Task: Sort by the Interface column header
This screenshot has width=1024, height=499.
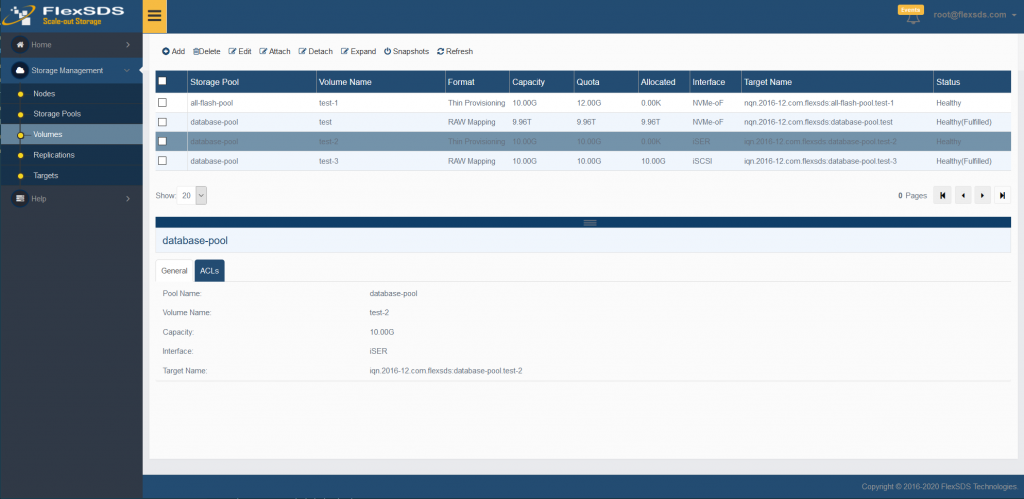Action: pyautogui.click(x=715, y=82)
